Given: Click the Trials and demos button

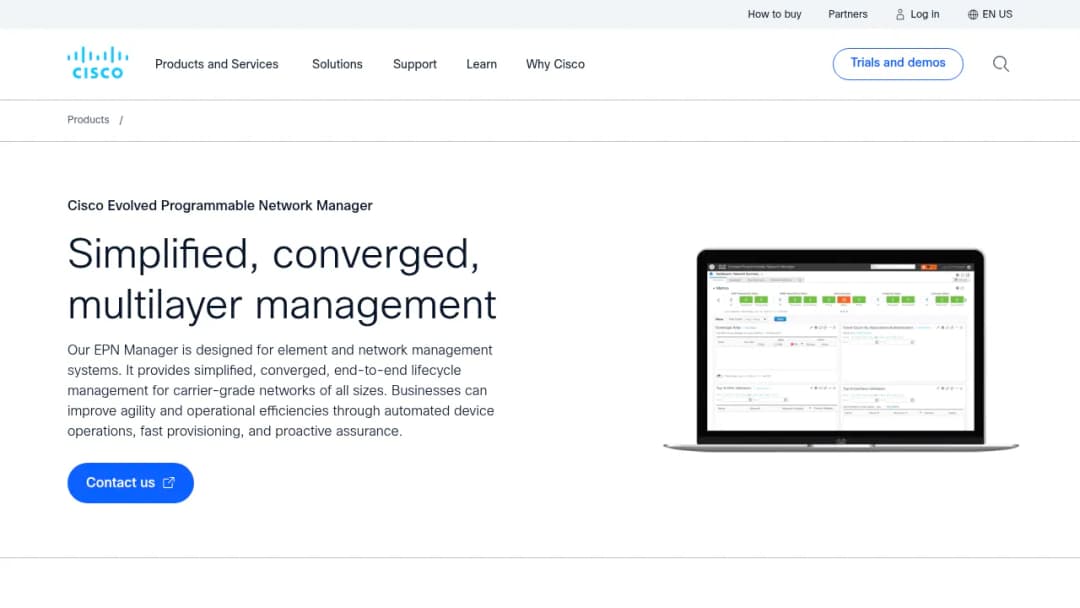Looking at the screenshot, I should [x=897, y=63].
